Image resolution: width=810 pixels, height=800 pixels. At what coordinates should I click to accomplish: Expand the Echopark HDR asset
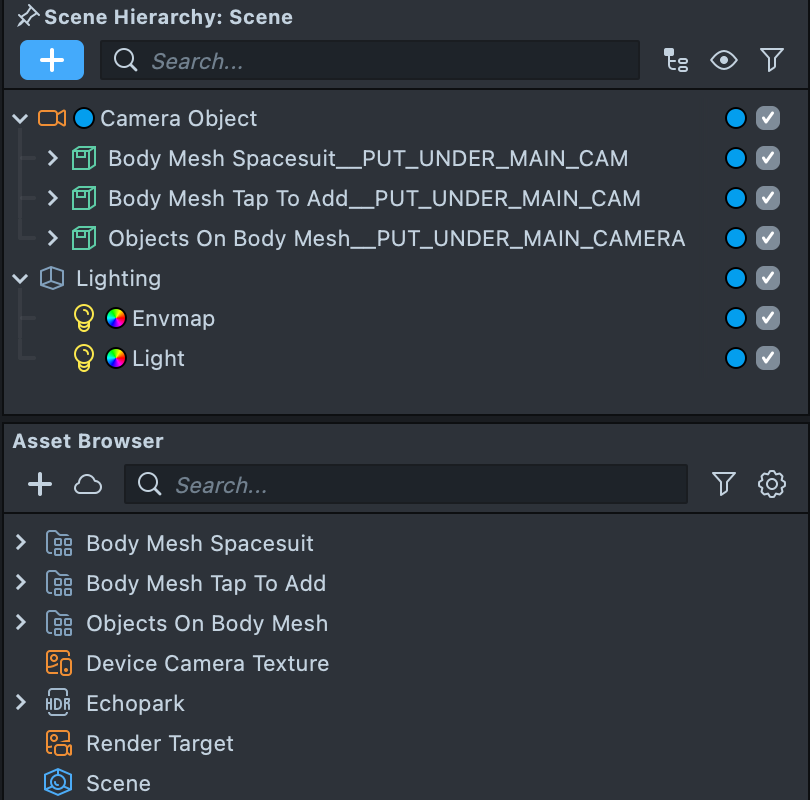pyautogui.click(x=20, y=703)
